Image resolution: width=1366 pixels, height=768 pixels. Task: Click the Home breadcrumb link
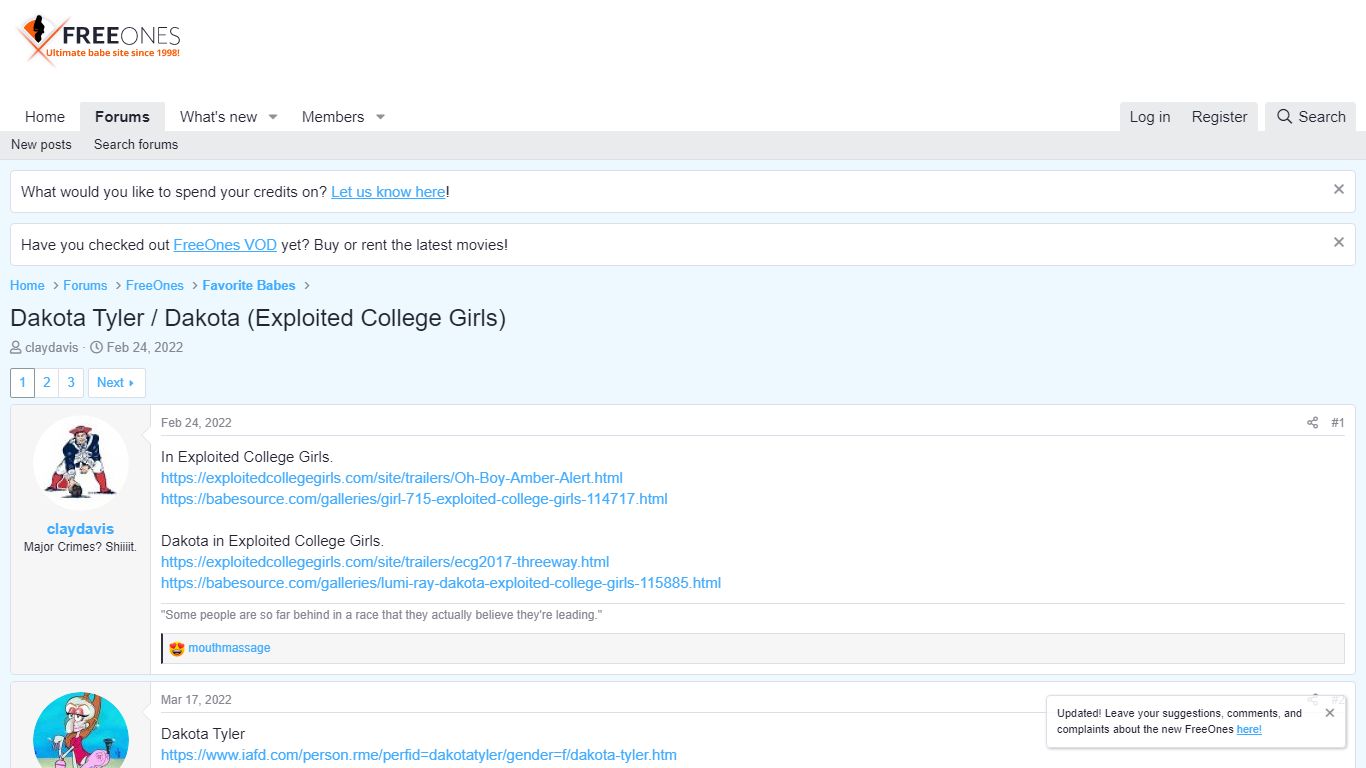click(x=27, y=286)
